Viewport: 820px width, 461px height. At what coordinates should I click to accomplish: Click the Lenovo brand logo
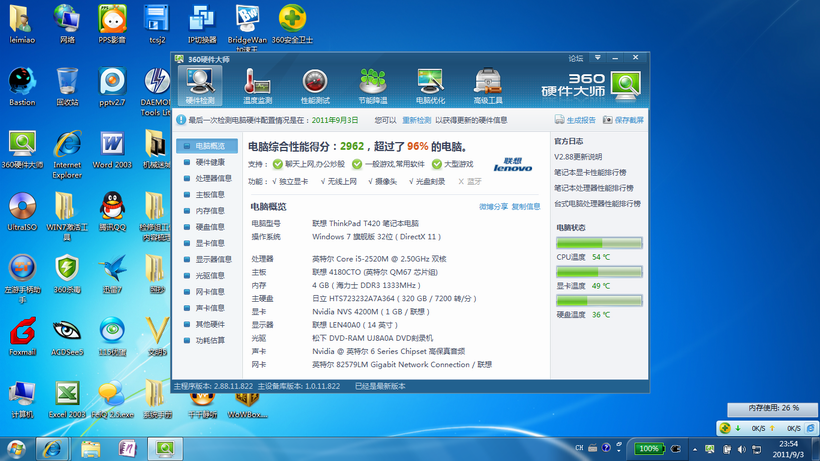click(512, 165)
